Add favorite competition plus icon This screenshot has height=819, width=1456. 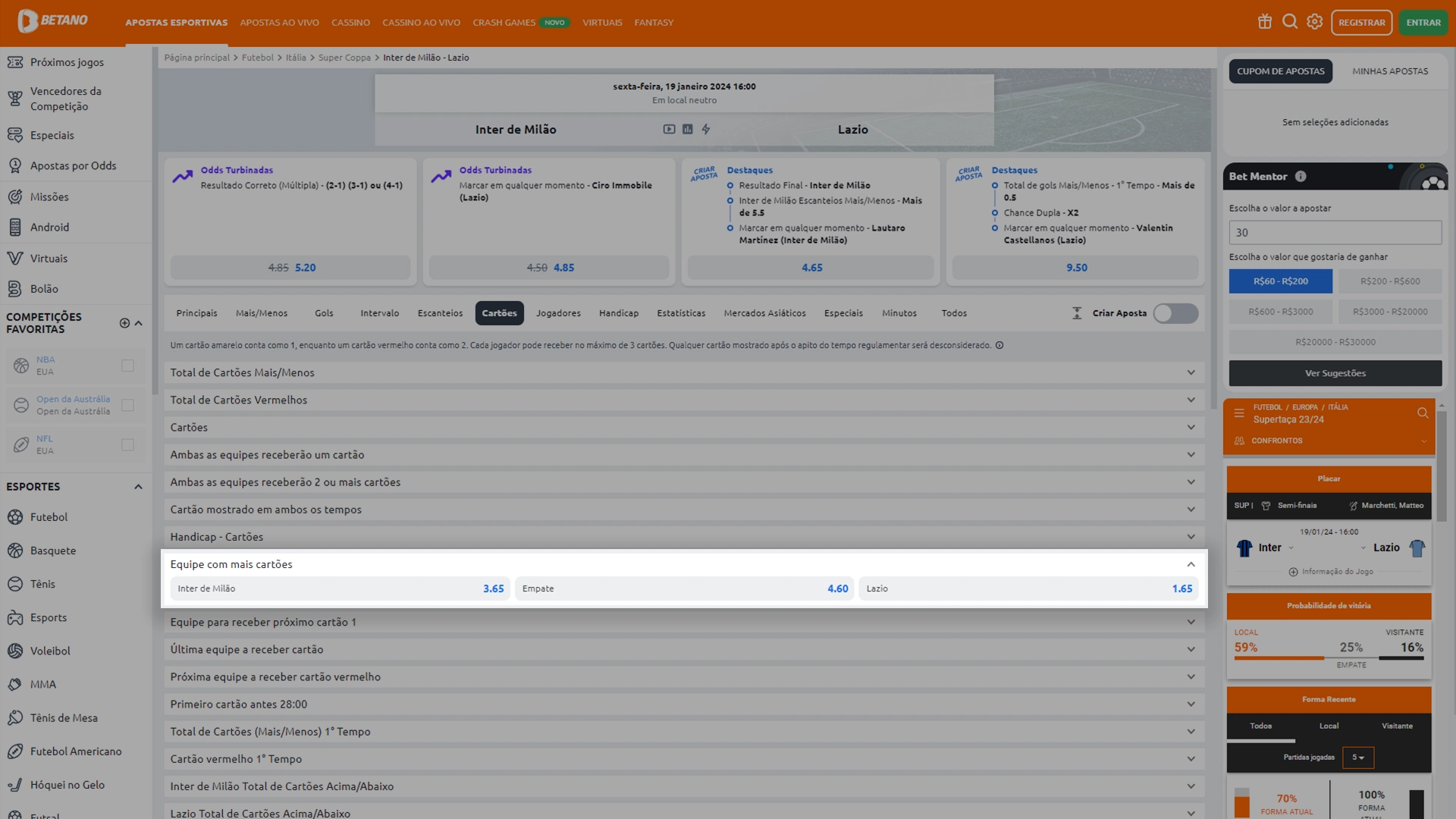tap(124, 323)
